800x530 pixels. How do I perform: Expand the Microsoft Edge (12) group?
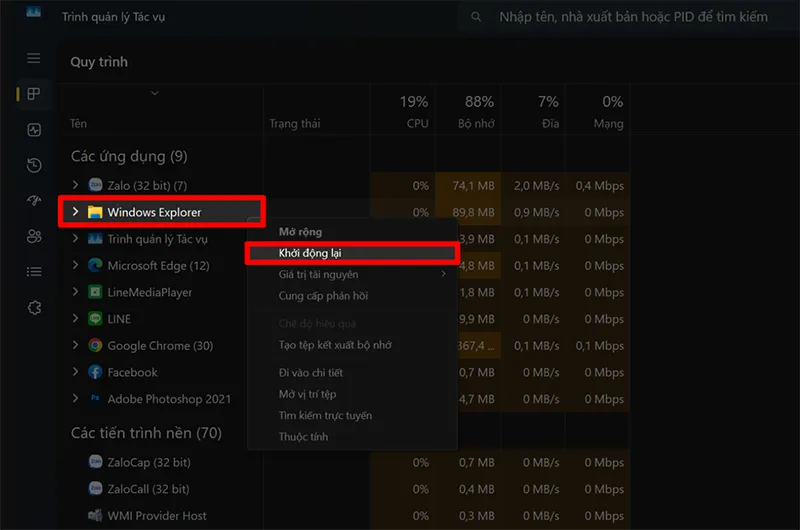[76, 265]
